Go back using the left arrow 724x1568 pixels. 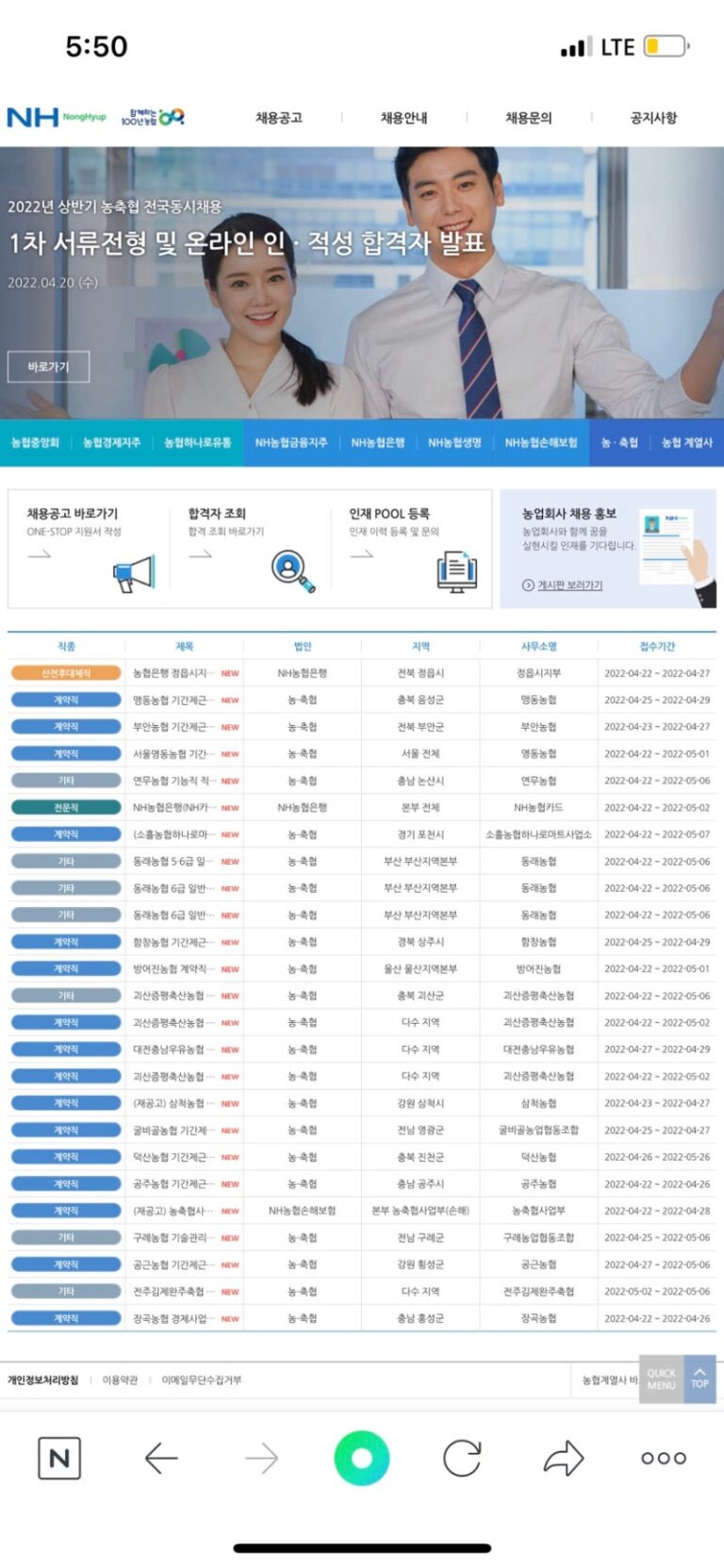click(161, 1458)
